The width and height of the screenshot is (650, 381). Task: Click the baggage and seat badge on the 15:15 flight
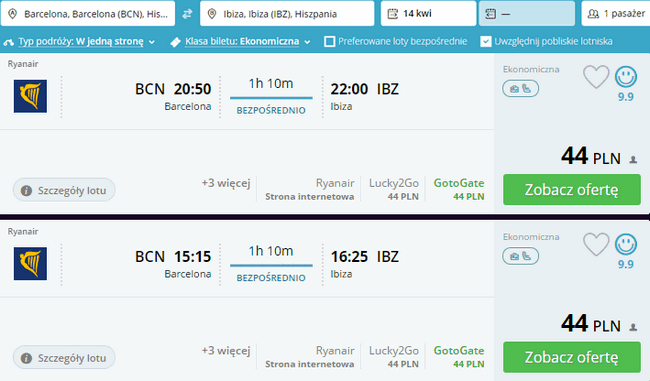(x=521, y=256)
